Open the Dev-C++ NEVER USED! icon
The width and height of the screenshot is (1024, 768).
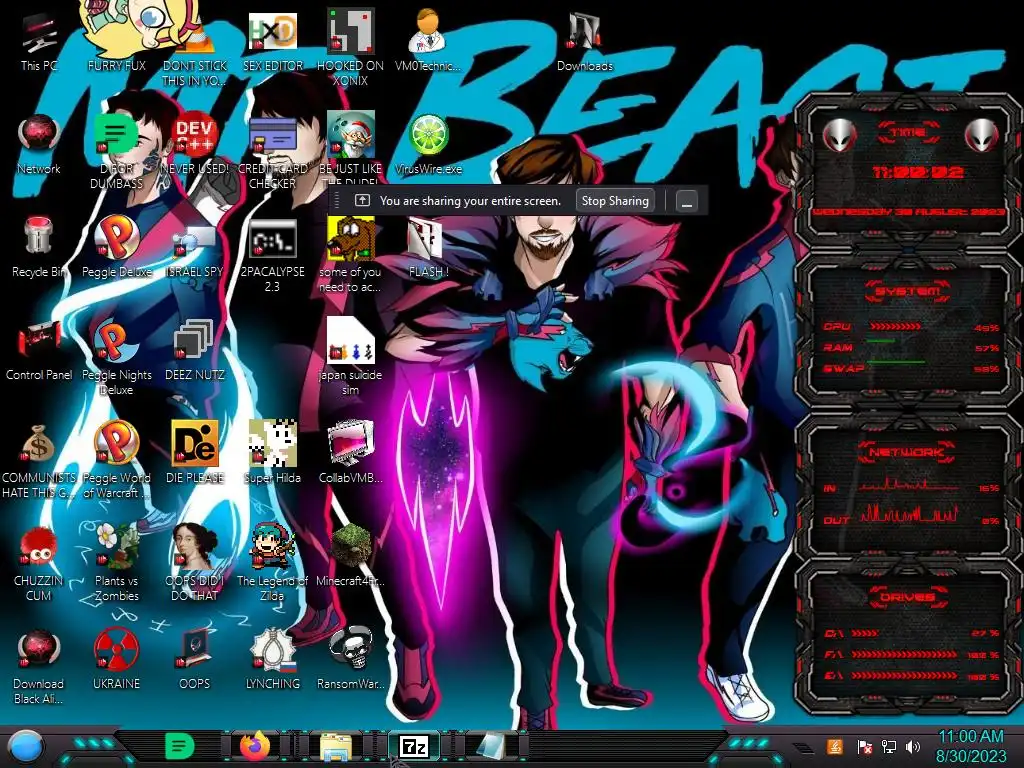pos(195,144)
